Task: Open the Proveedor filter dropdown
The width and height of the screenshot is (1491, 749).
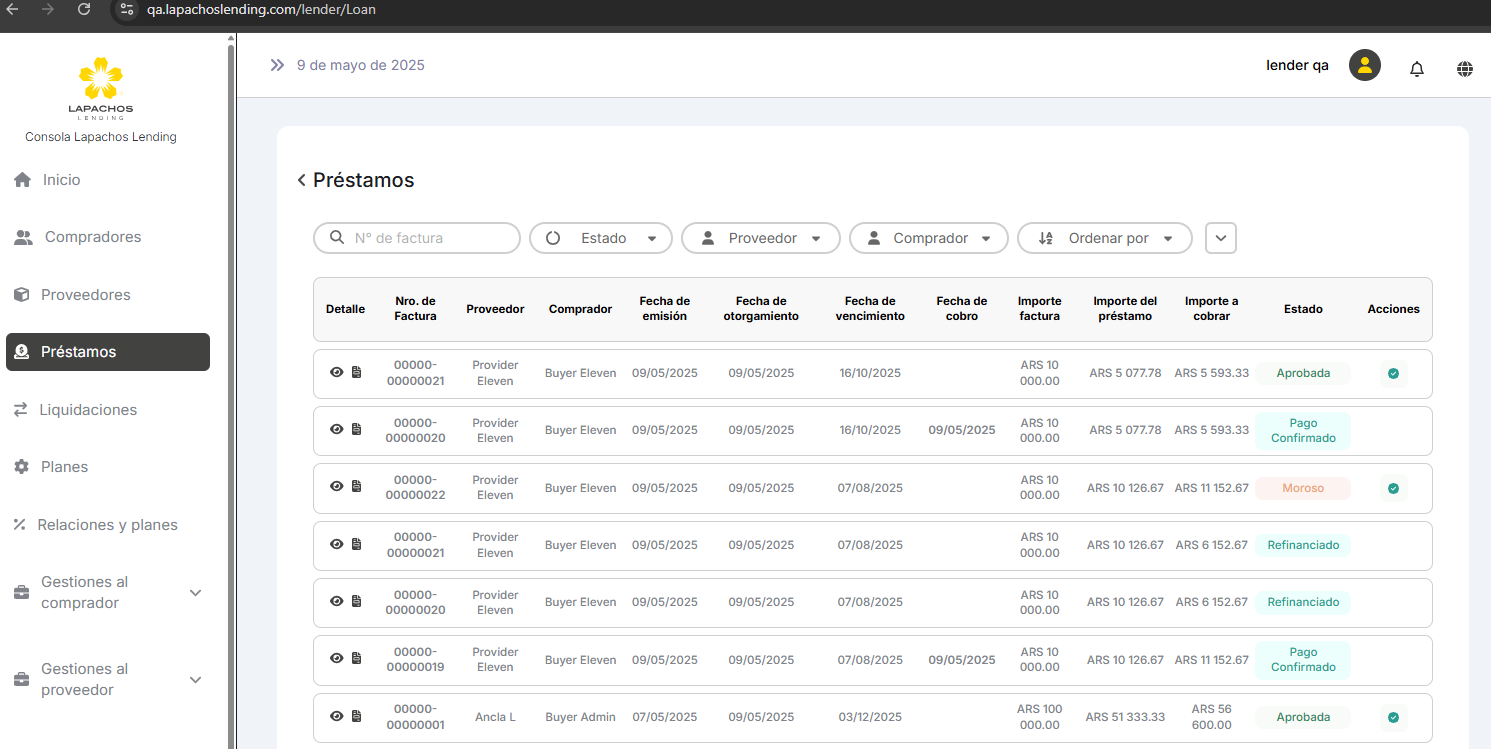Action: point(760,238)
